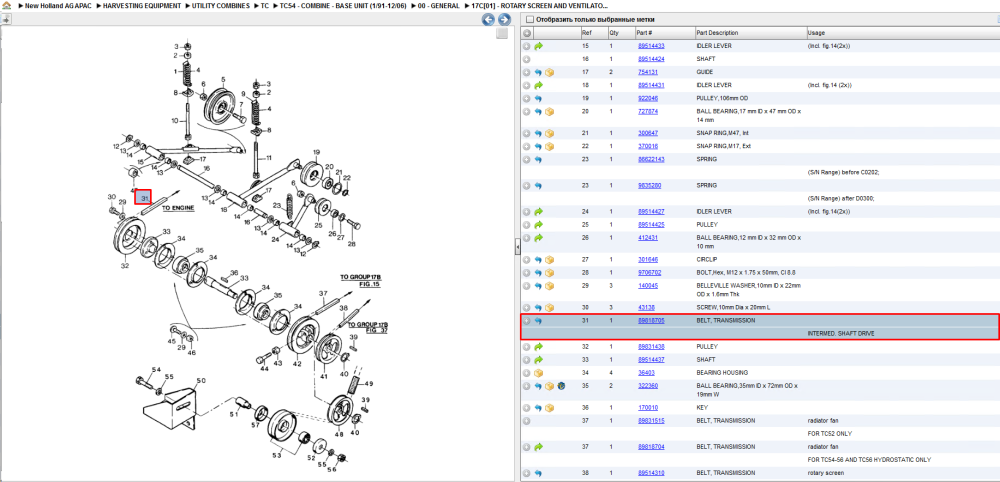Click 'INTERMED. SHAFT DRIVE' usage text
Screen dimensions: 1000x482
pyautogui.click(x=843, y=333)
